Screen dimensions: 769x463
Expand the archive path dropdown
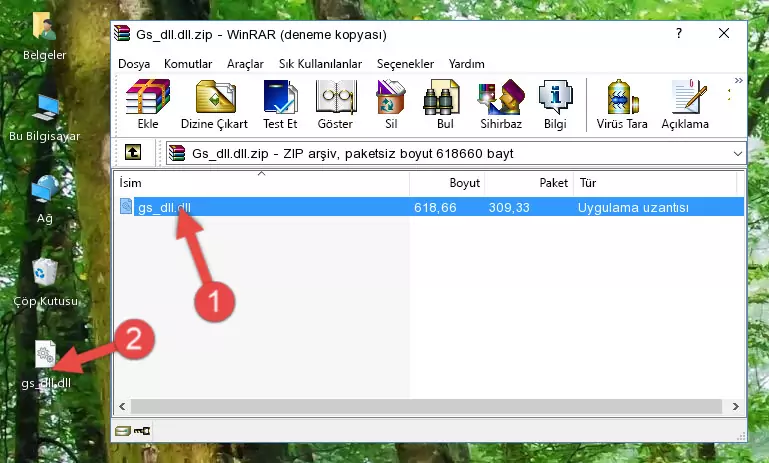pos(738,154)
